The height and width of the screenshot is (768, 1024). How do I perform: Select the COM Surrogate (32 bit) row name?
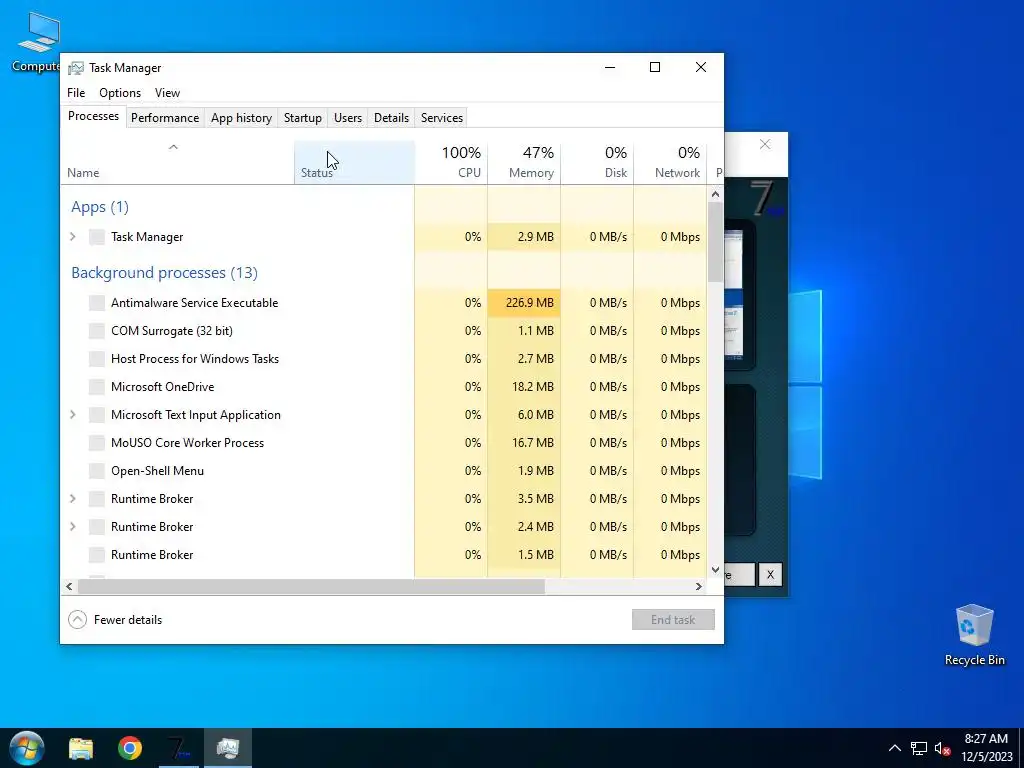(172, 330)
